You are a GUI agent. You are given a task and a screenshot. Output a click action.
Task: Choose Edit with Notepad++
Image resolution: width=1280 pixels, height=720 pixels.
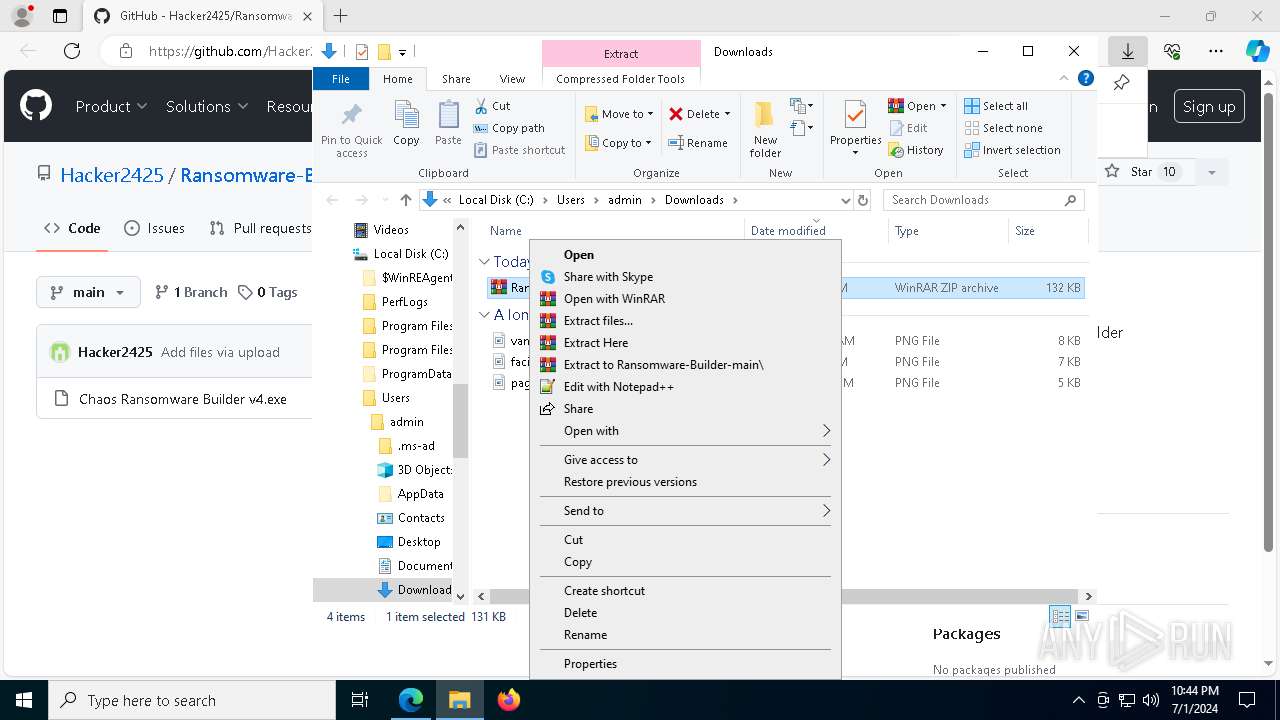(684, 387)
